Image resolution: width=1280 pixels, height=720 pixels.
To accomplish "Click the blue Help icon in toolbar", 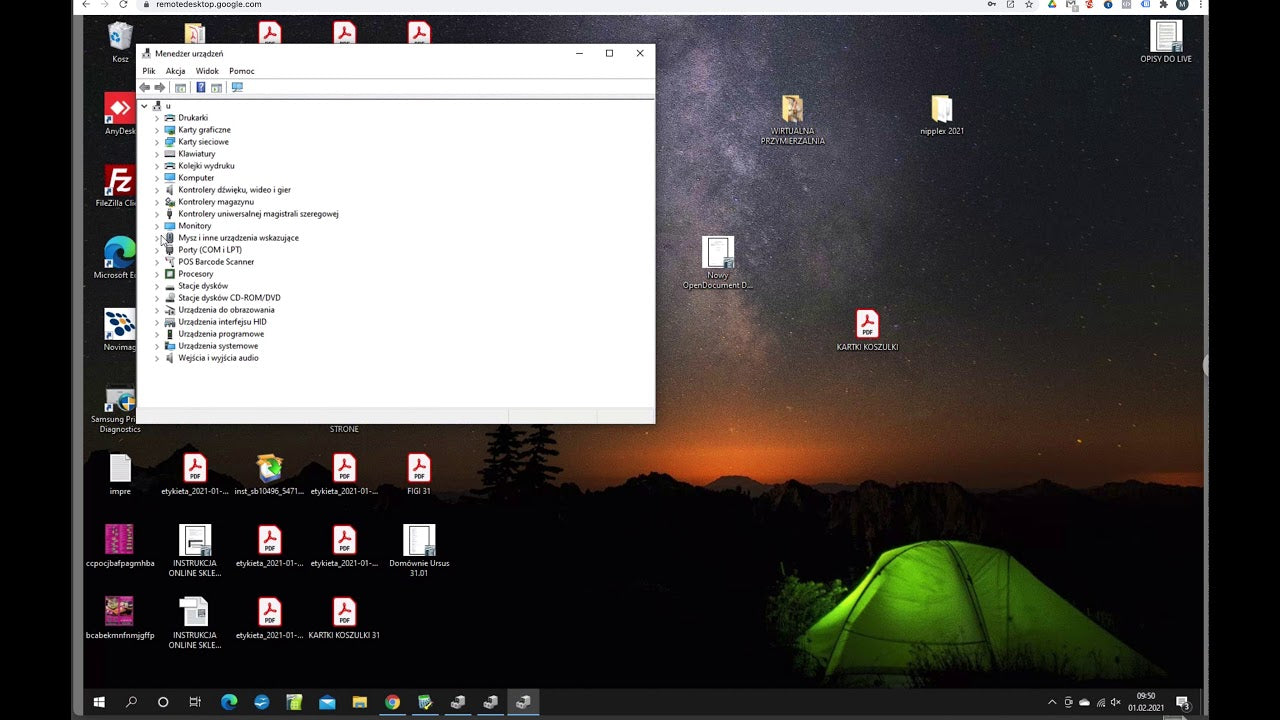I will (x=200, y=88).
